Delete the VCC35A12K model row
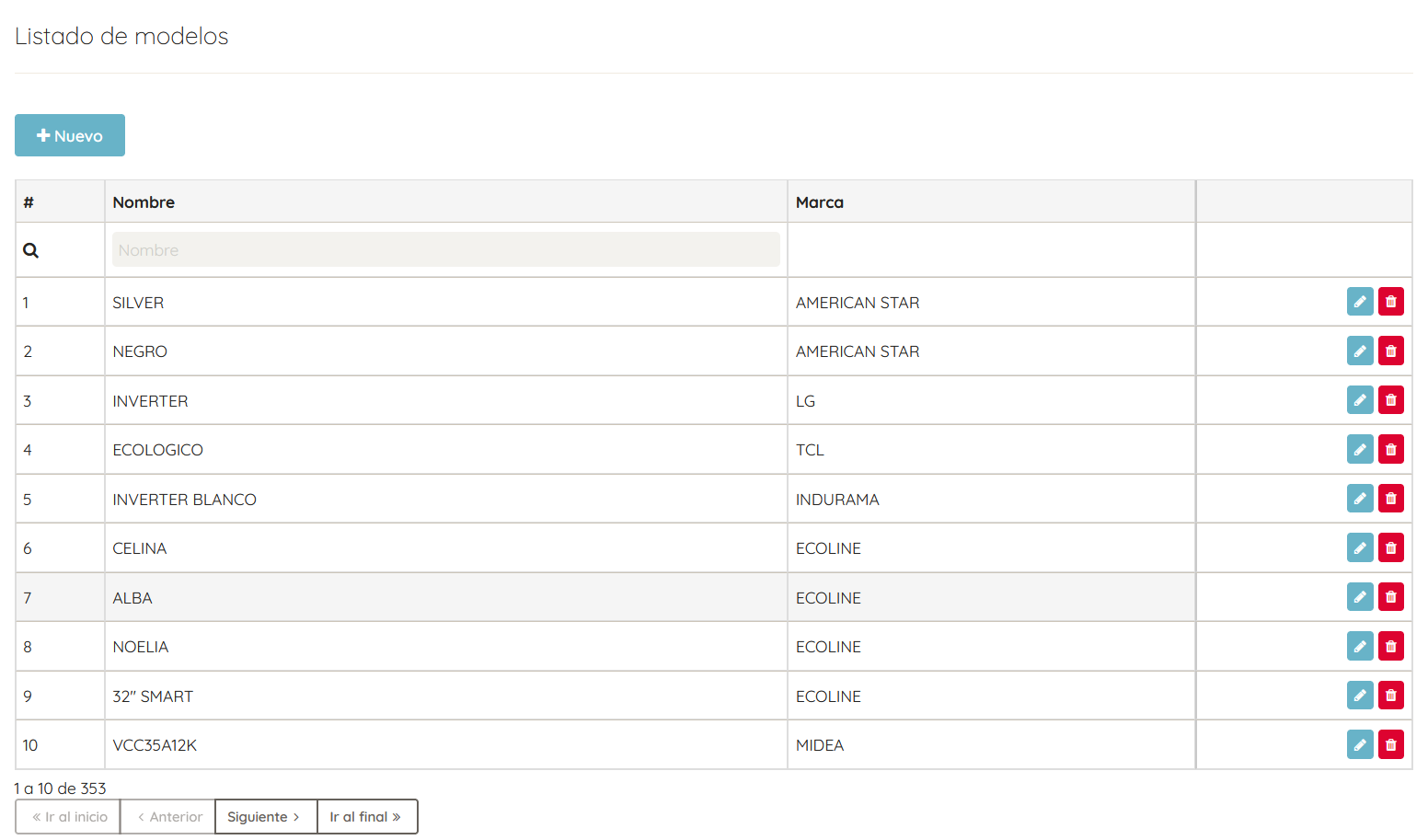1428x840 pixels. coord(1391,744)
